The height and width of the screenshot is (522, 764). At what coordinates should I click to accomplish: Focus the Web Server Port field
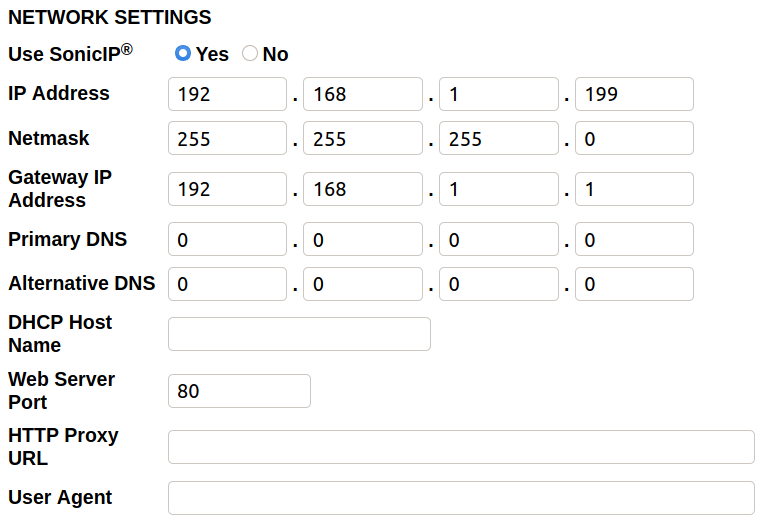pos(239,391)
